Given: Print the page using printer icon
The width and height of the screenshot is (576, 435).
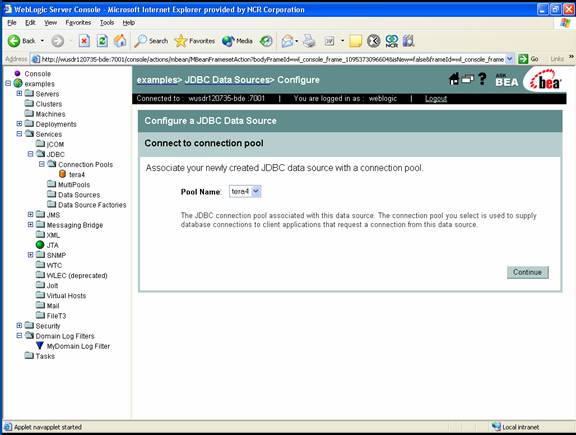Looking at the screenshot, I should (x=309, y=41).
